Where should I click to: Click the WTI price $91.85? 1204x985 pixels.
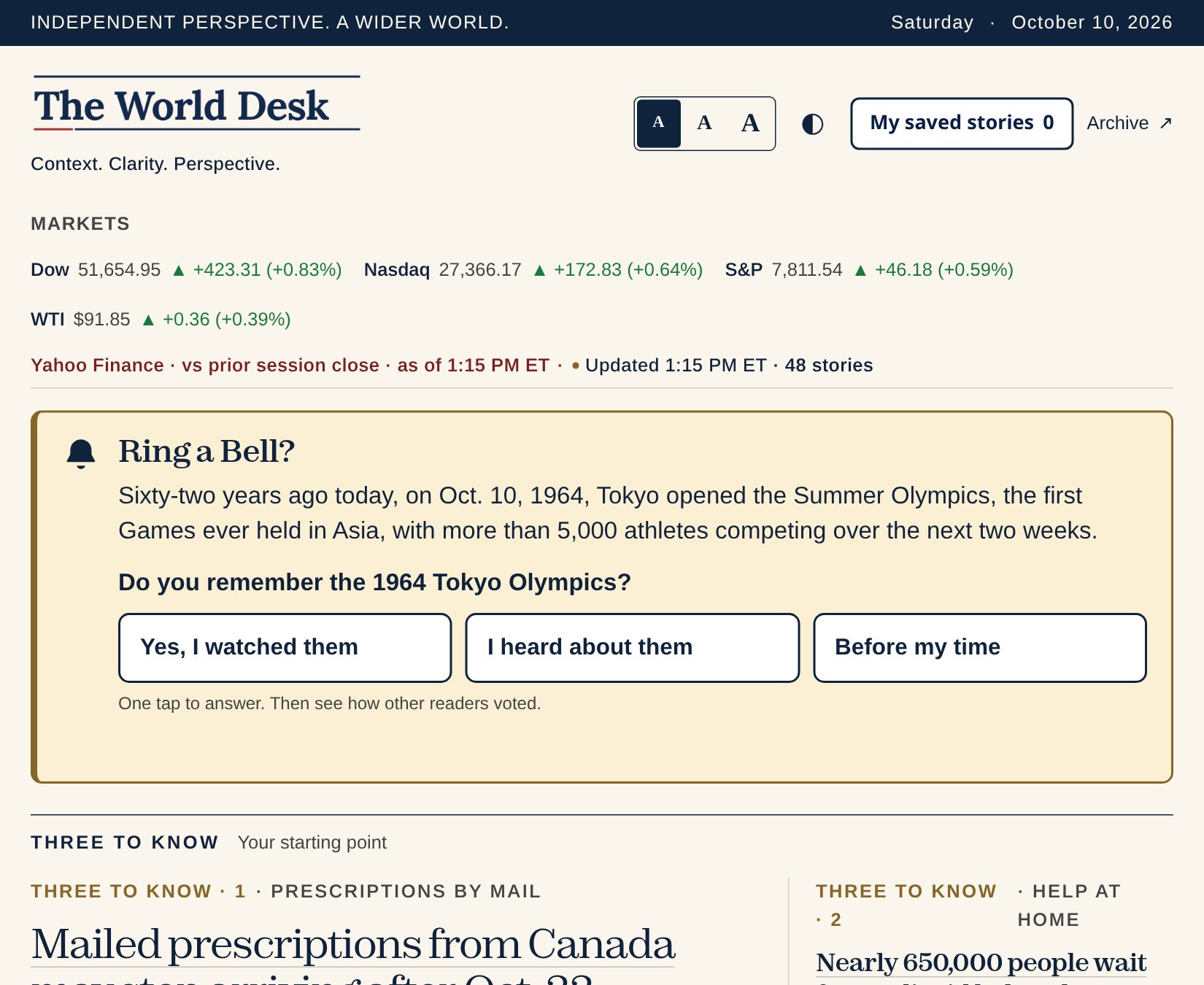(102, 320)
